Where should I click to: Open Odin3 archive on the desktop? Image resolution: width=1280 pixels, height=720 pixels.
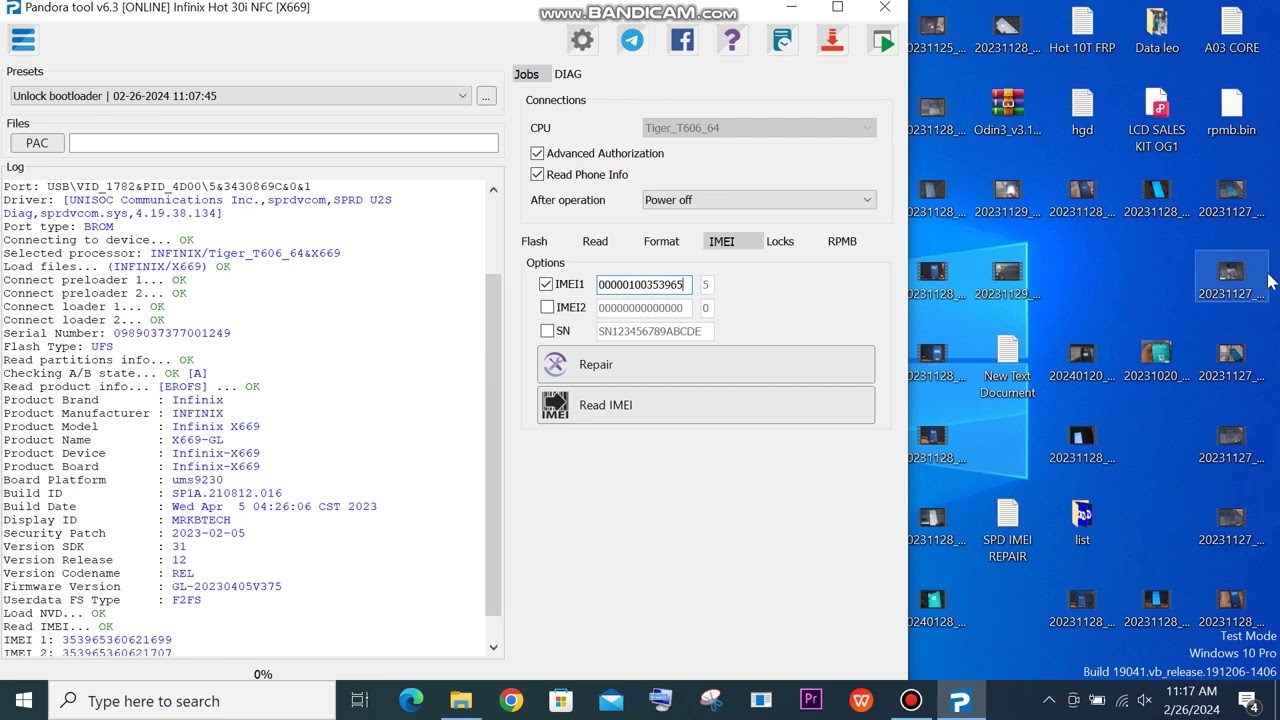pyautogui.click(x=1007, y=112)
